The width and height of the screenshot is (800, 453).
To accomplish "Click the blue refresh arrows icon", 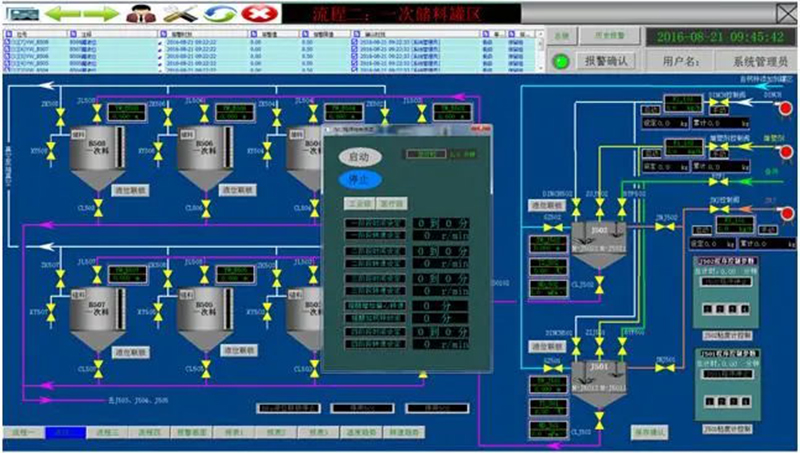I will click(220, 14).
